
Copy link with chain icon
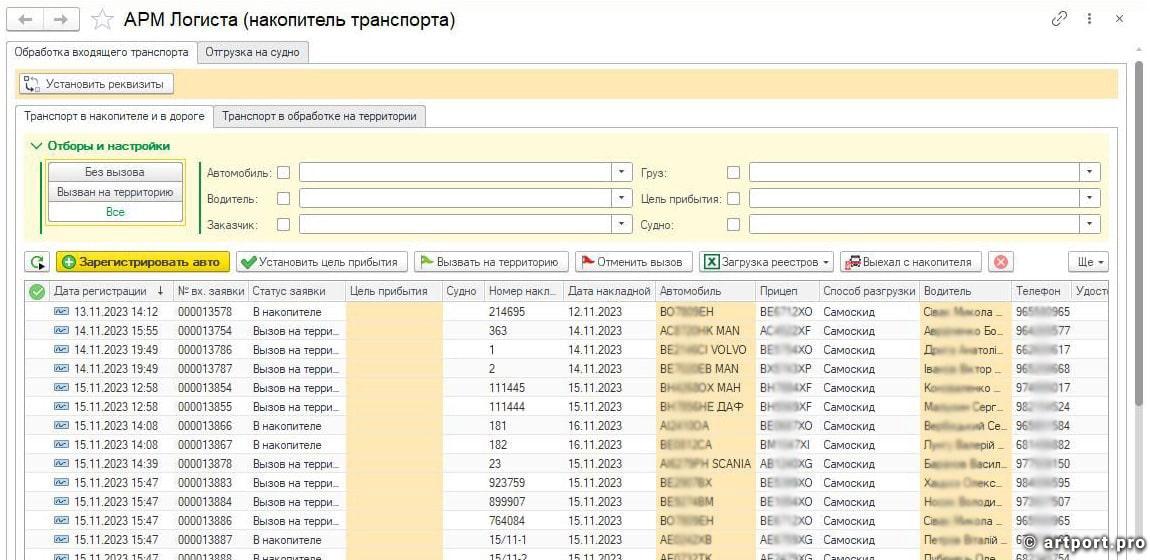(1060, 19)
